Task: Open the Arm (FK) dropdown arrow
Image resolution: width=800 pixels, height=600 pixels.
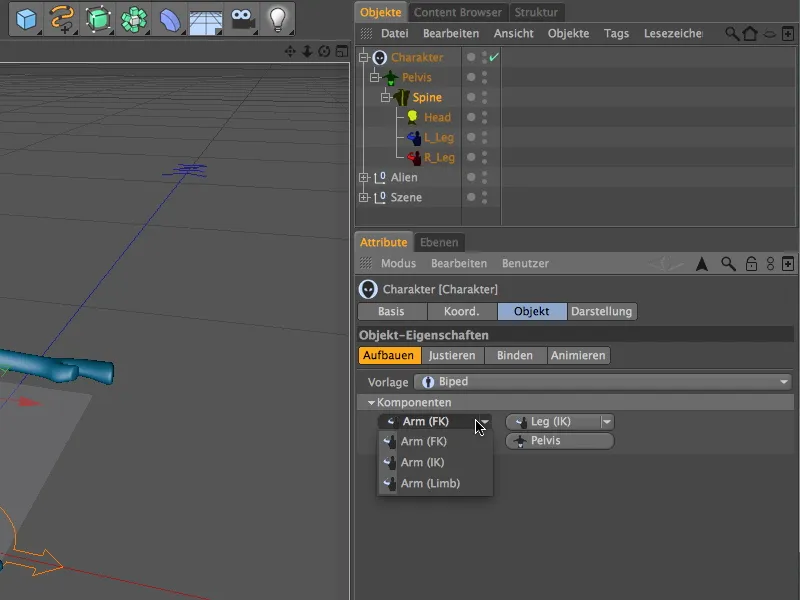Action: click(485, 422)
